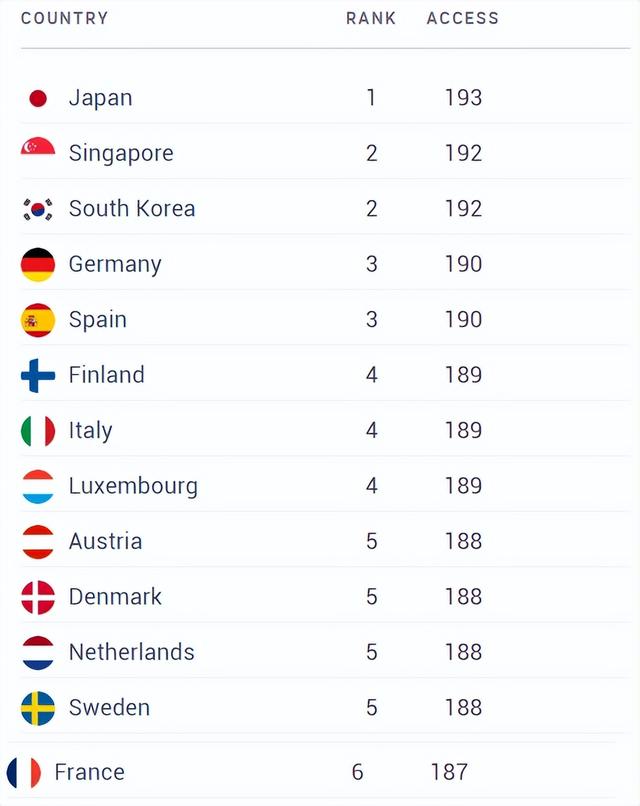
Task: Select Japan's access score 193
Action: pyautogui.click(x=463, y=98)
